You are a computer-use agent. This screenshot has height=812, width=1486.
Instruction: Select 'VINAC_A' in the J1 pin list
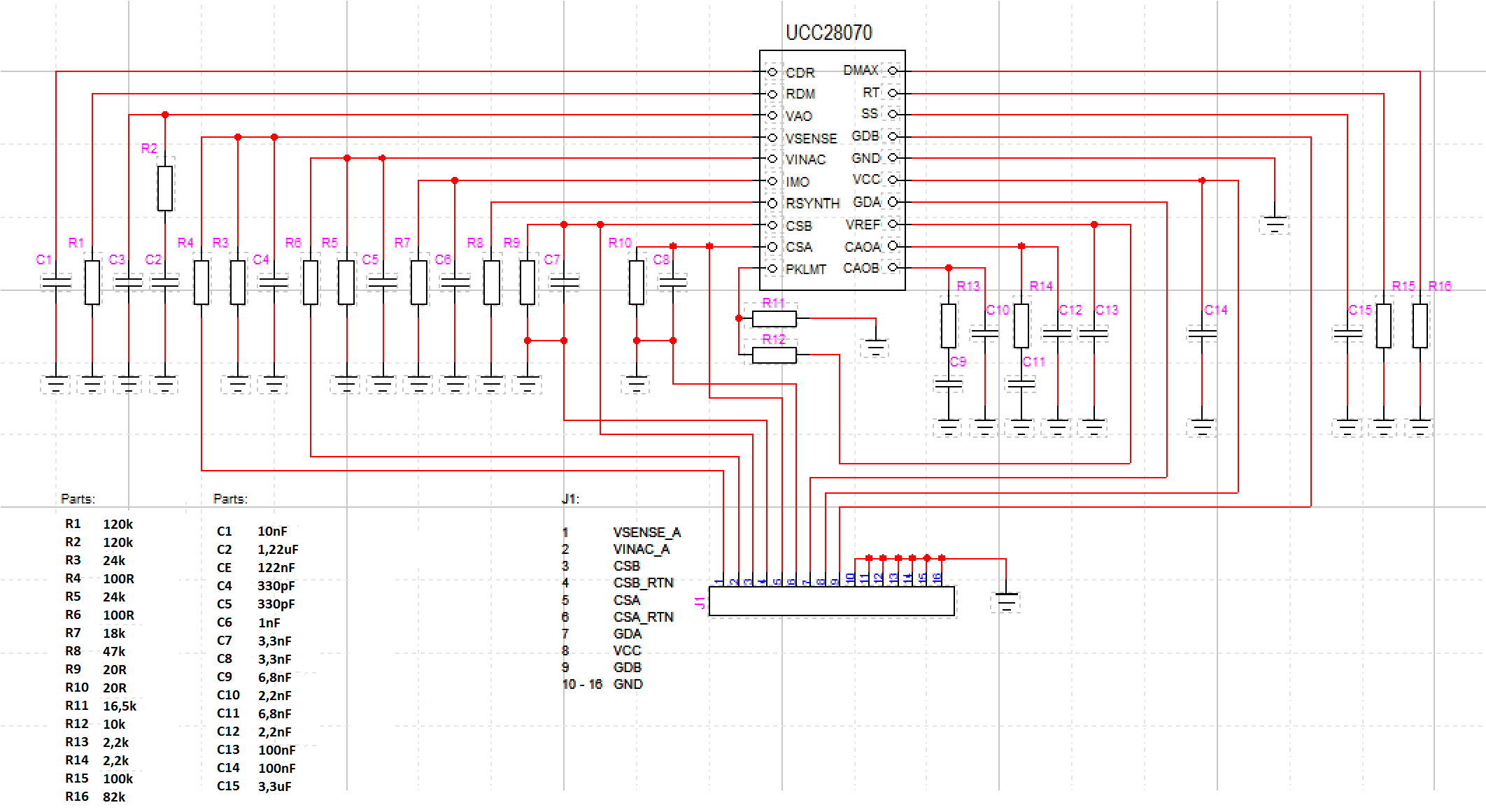(642, 549)
